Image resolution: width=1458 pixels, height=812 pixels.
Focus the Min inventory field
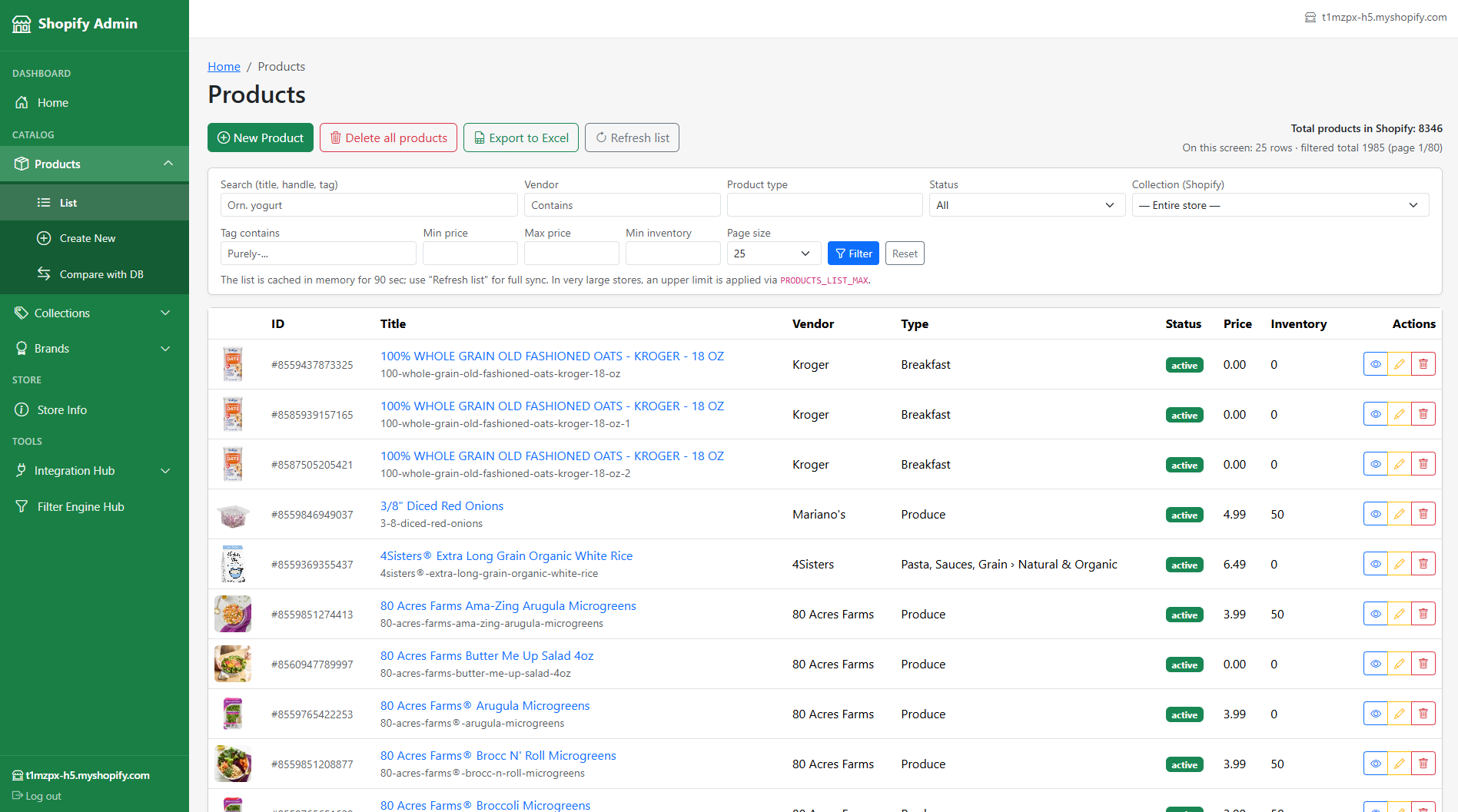(x=673, y=254)
